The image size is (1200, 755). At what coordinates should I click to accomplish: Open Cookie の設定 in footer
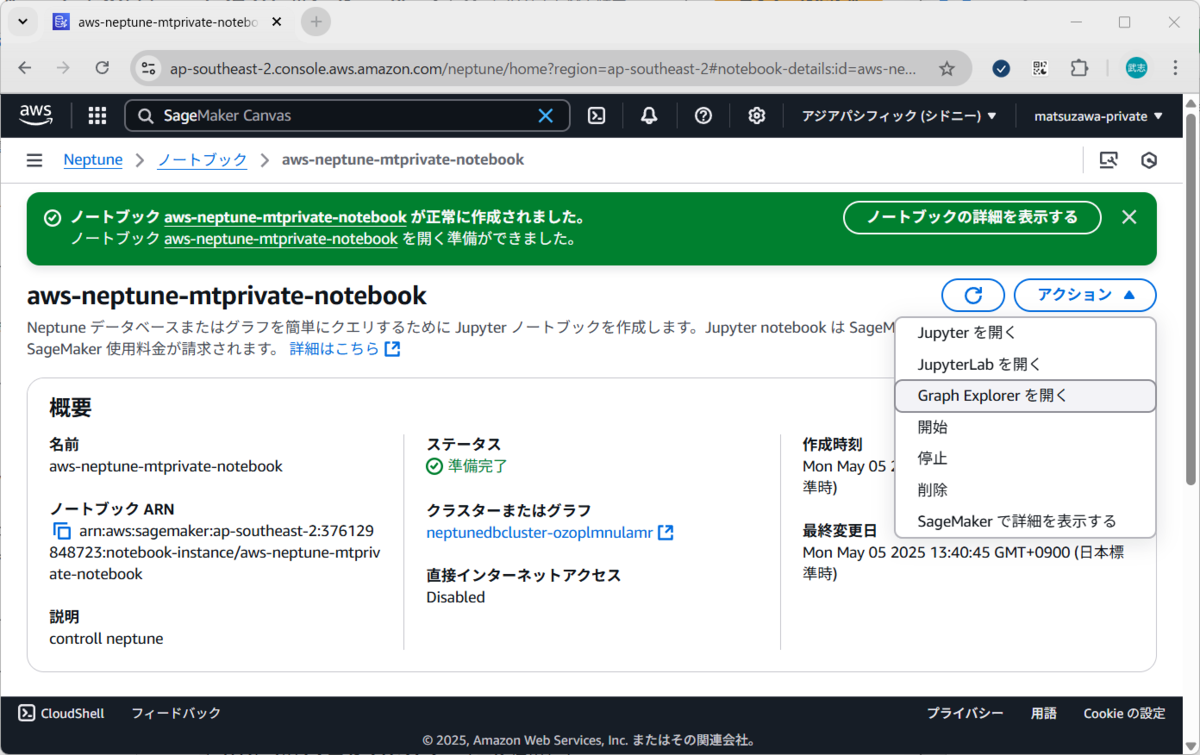point(1125,713)
